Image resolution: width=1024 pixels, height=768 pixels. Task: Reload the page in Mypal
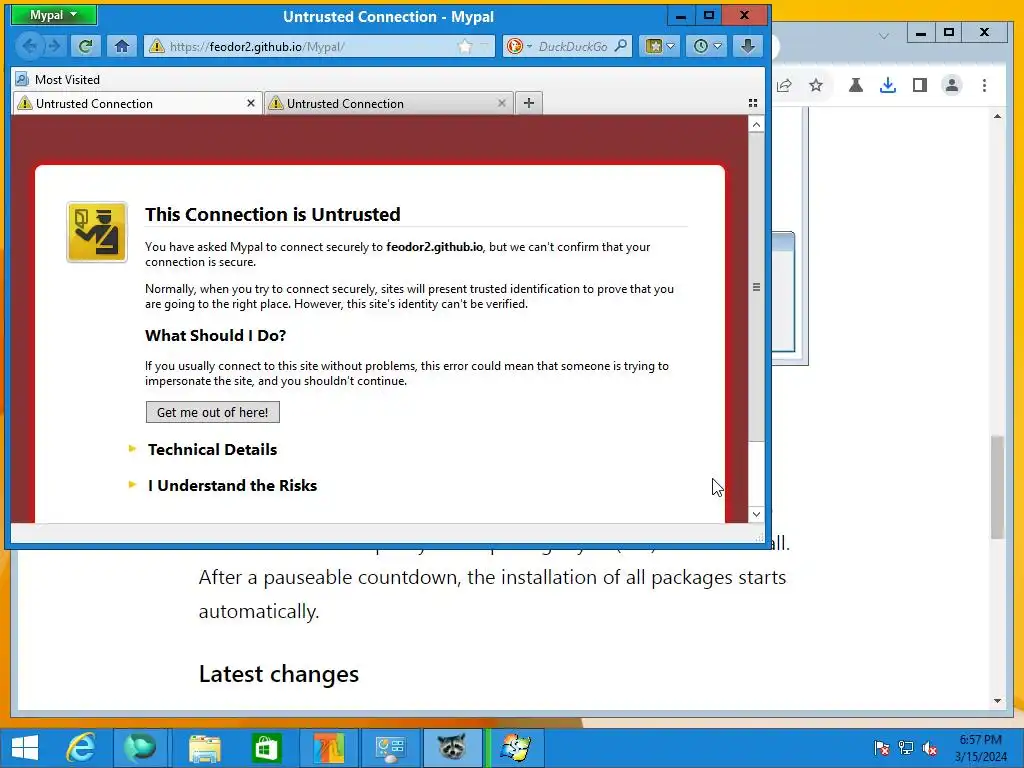(x=85, y=46)
